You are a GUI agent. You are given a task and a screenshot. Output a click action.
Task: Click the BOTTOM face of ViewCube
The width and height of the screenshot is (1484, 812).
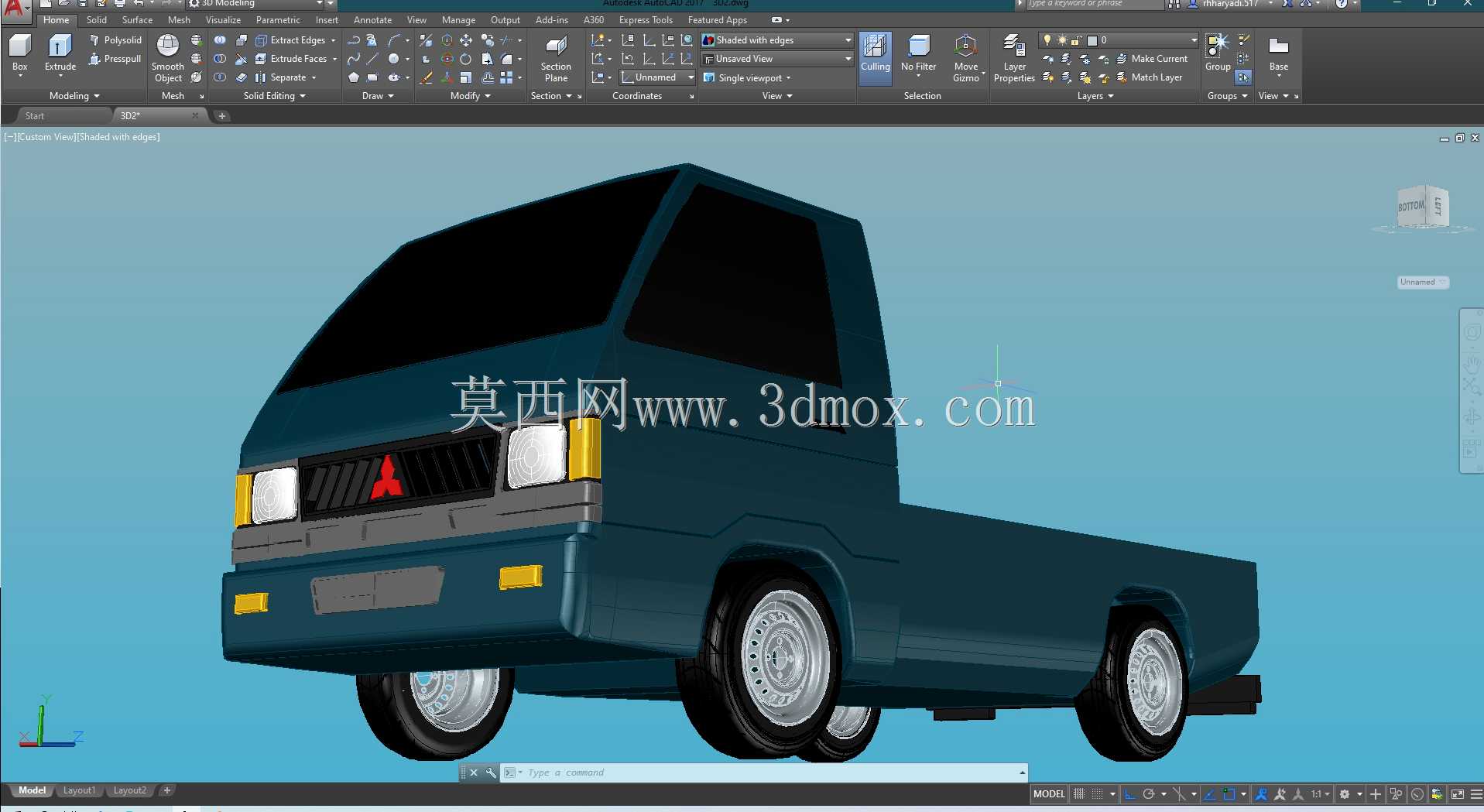point(1410,207)
